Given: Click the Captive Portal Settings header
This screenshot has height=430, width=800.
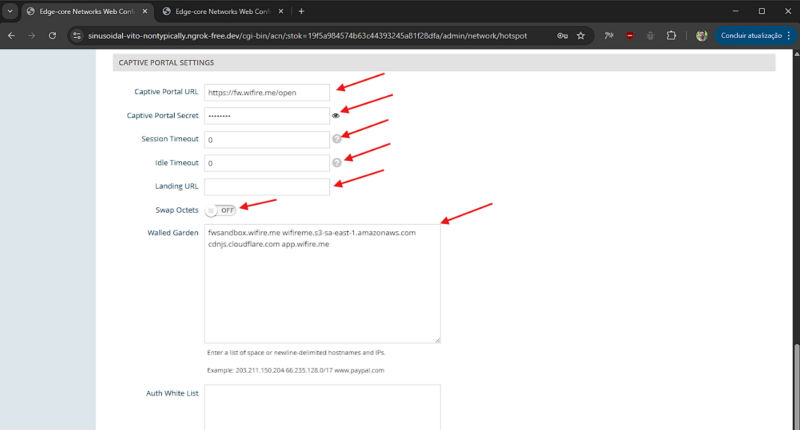Looking at the screenshot, I should tap(444, 62).
